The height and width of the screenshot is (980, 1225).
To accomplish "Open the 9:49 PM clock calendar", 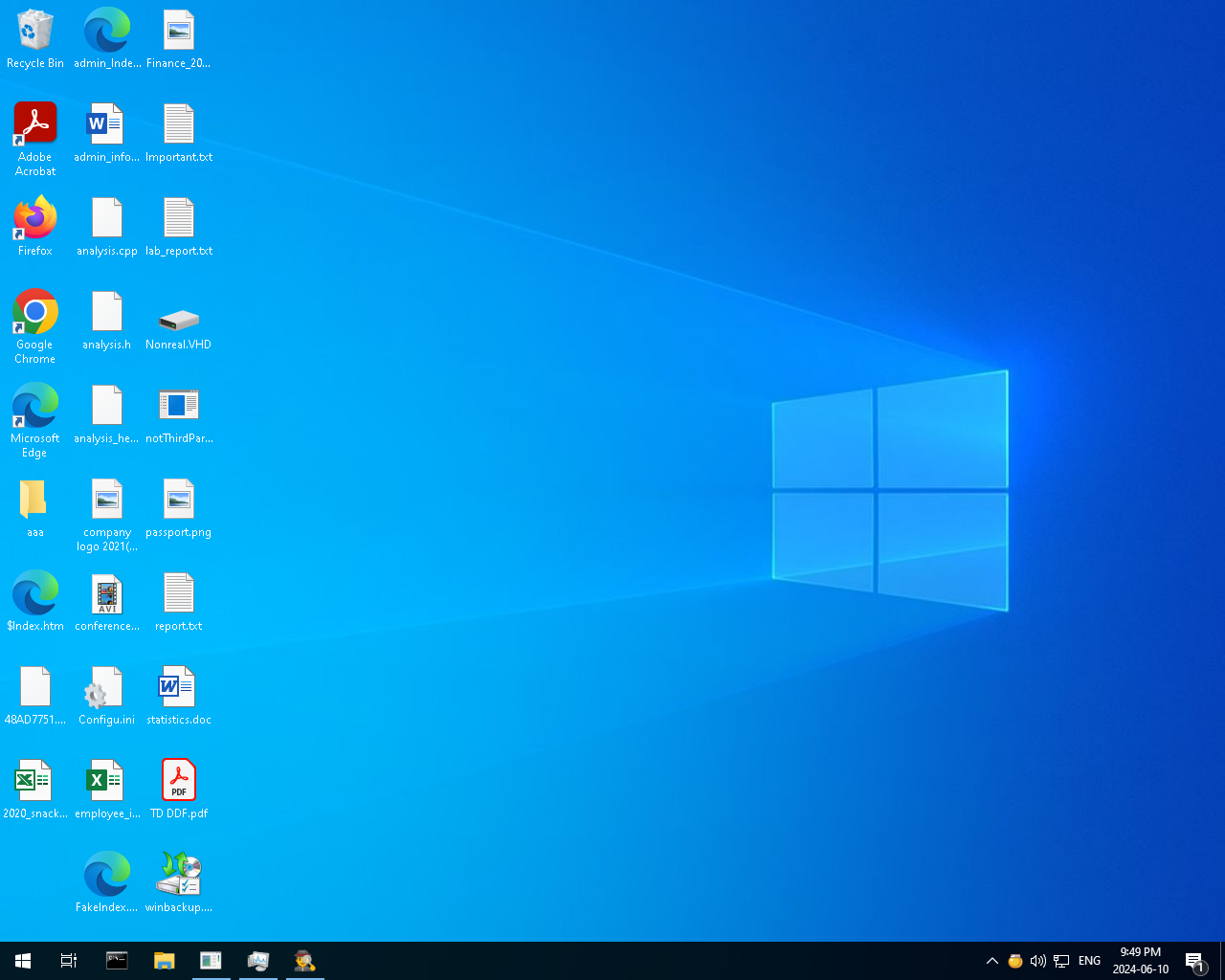I will (1141, 961).
